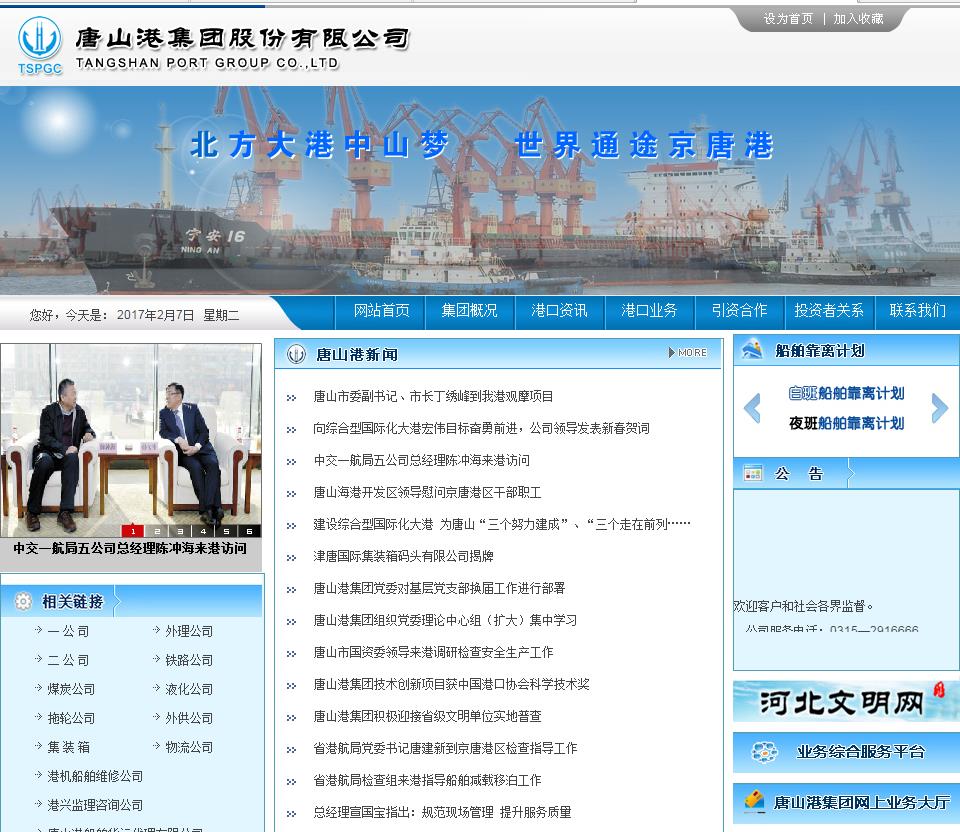Open 集团概况 navigation tab
The image size is (960, 832).
pyautogui.click(x=470, y=310)
